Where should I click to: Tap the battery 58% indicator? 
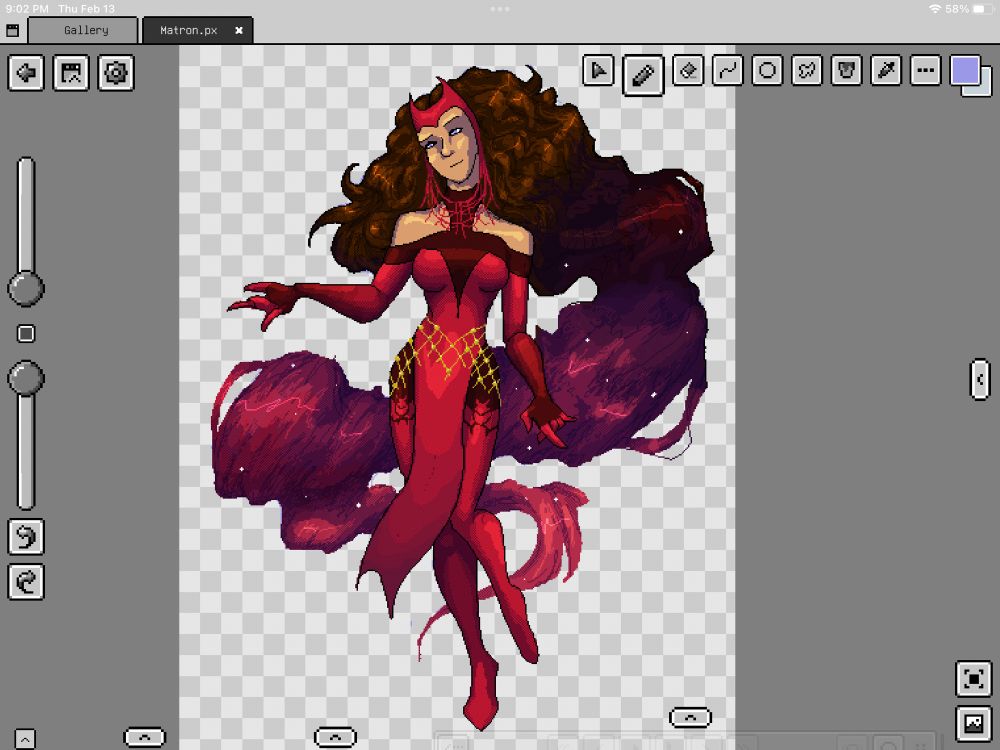[969, 9]
